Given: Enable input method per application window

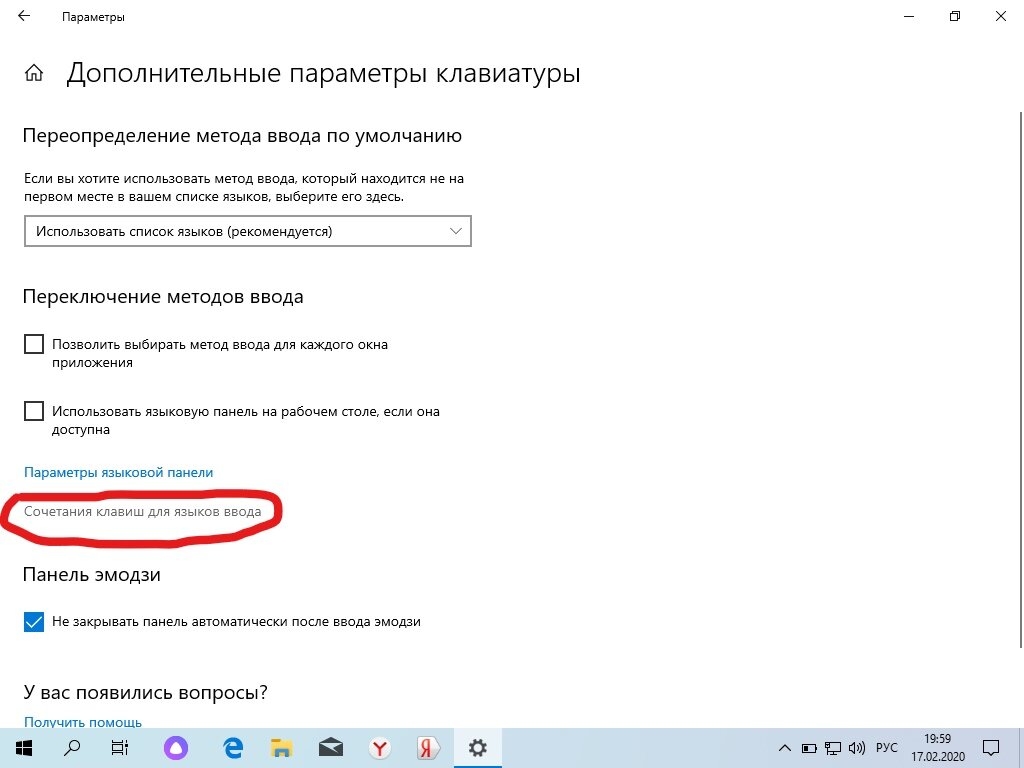Looking at the screenshot, I should tap(34, 344).
